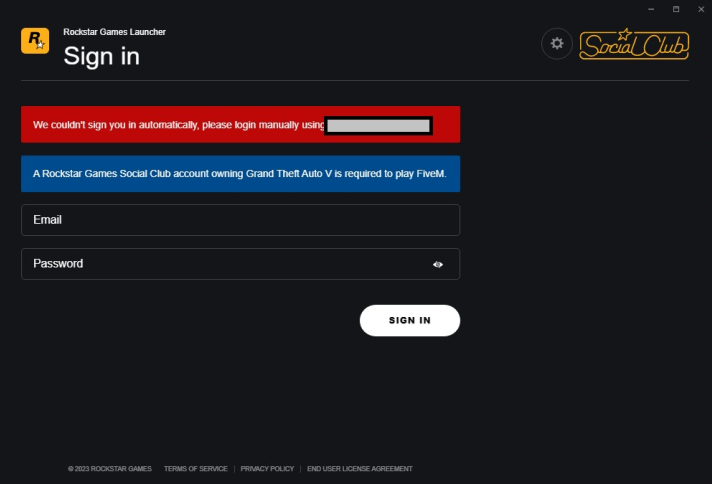Click the Rockstar Games Launcher title text

(x=114, y=32)
